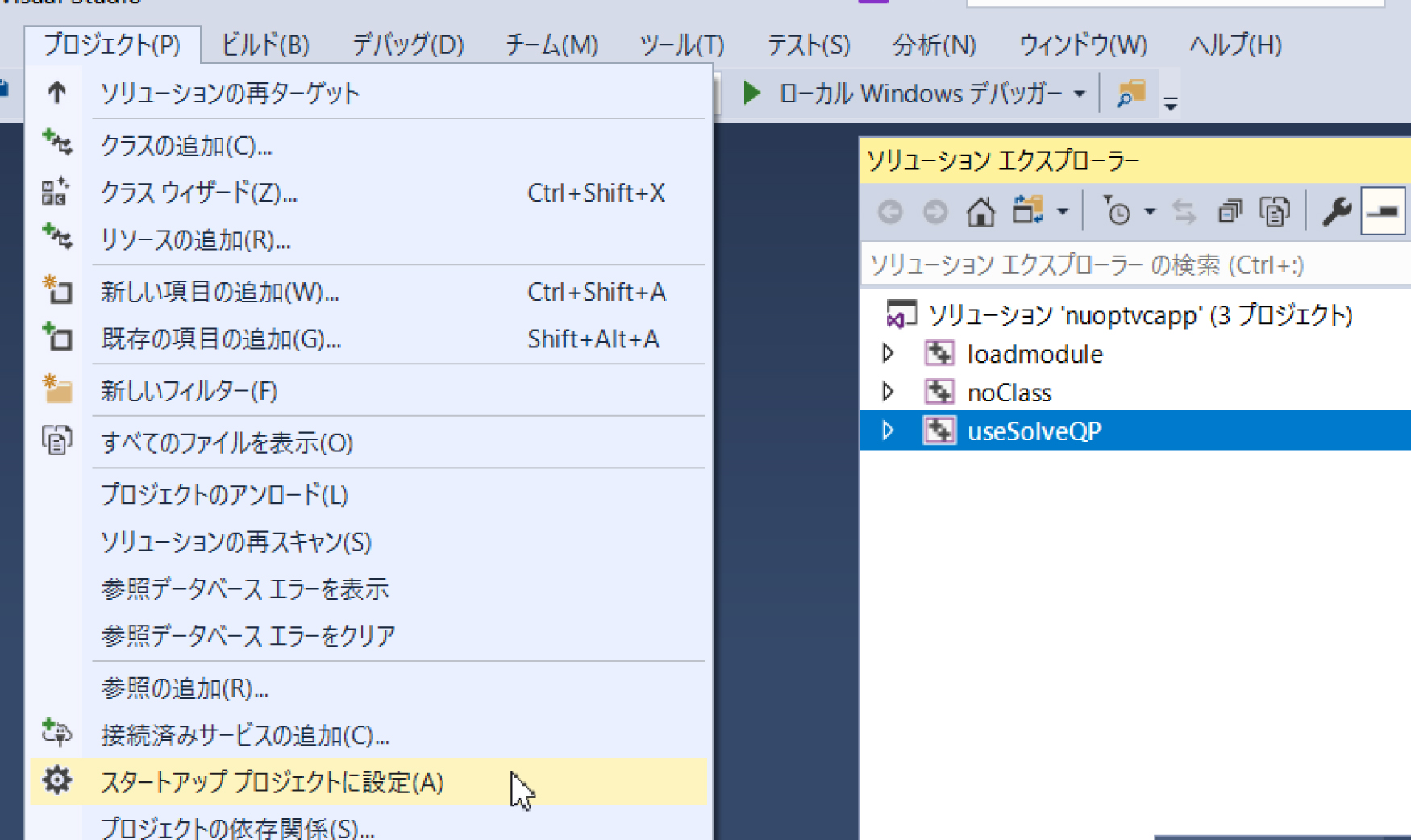The width and height of the screenshot is (1411, 840).
Task: Select solution 'nuoptvcapp' root node
Action: pyautogui.click(x=1140, y=315)
